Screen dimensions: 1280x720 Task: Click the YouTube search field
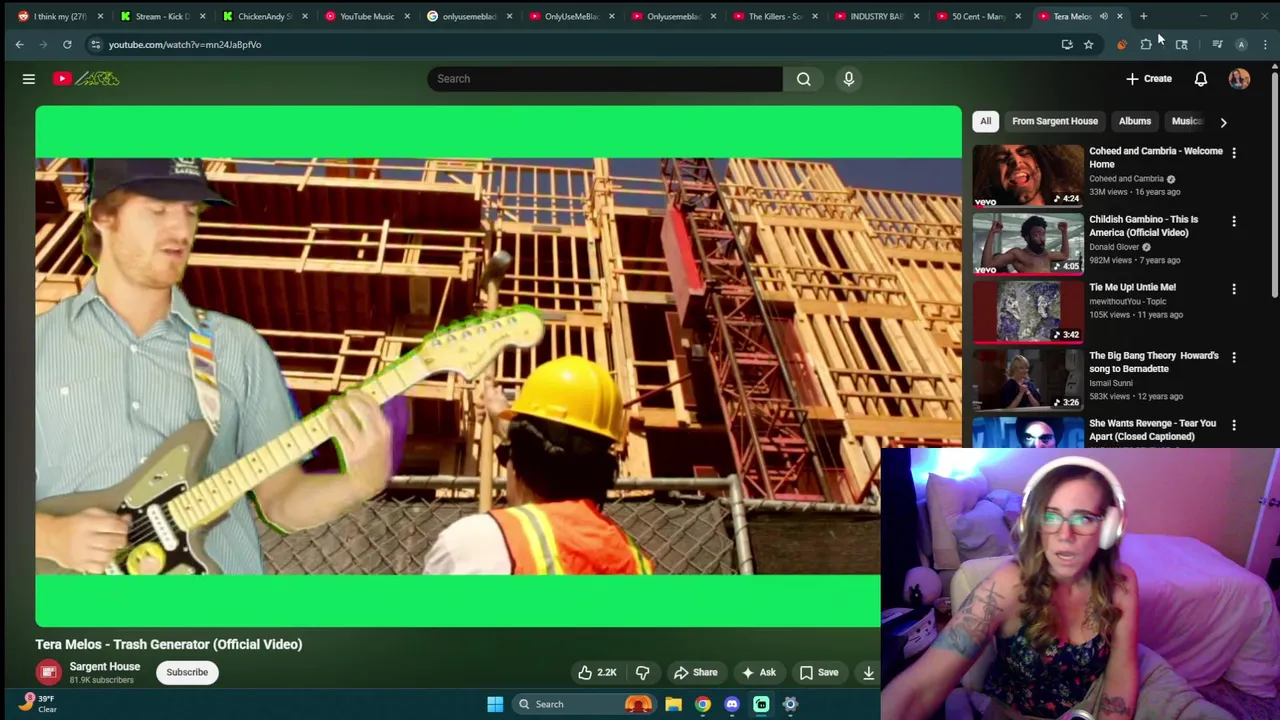coord(605,79)
